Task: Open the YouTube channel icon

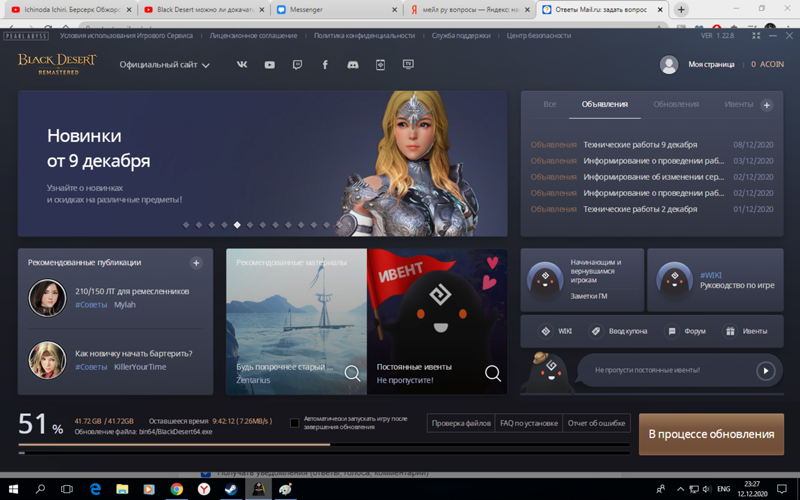Action: coord(269,65)
